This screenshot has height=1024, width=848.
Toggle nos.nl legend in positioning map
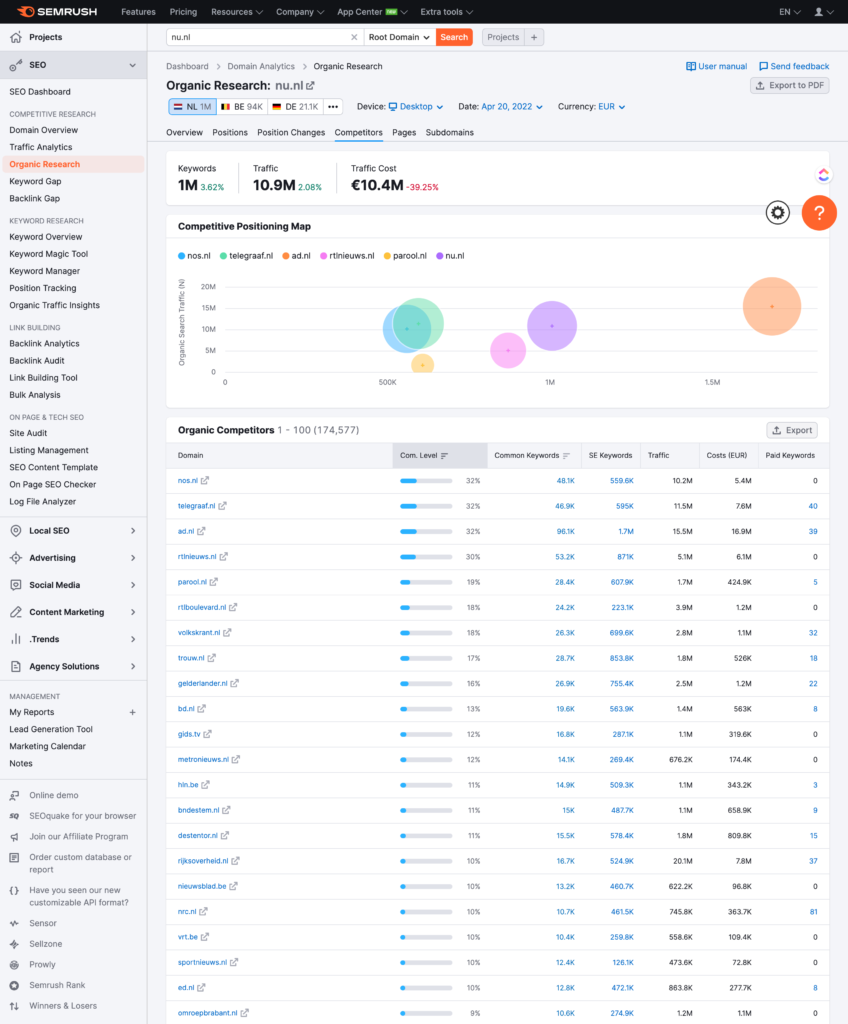coord(194,256)
